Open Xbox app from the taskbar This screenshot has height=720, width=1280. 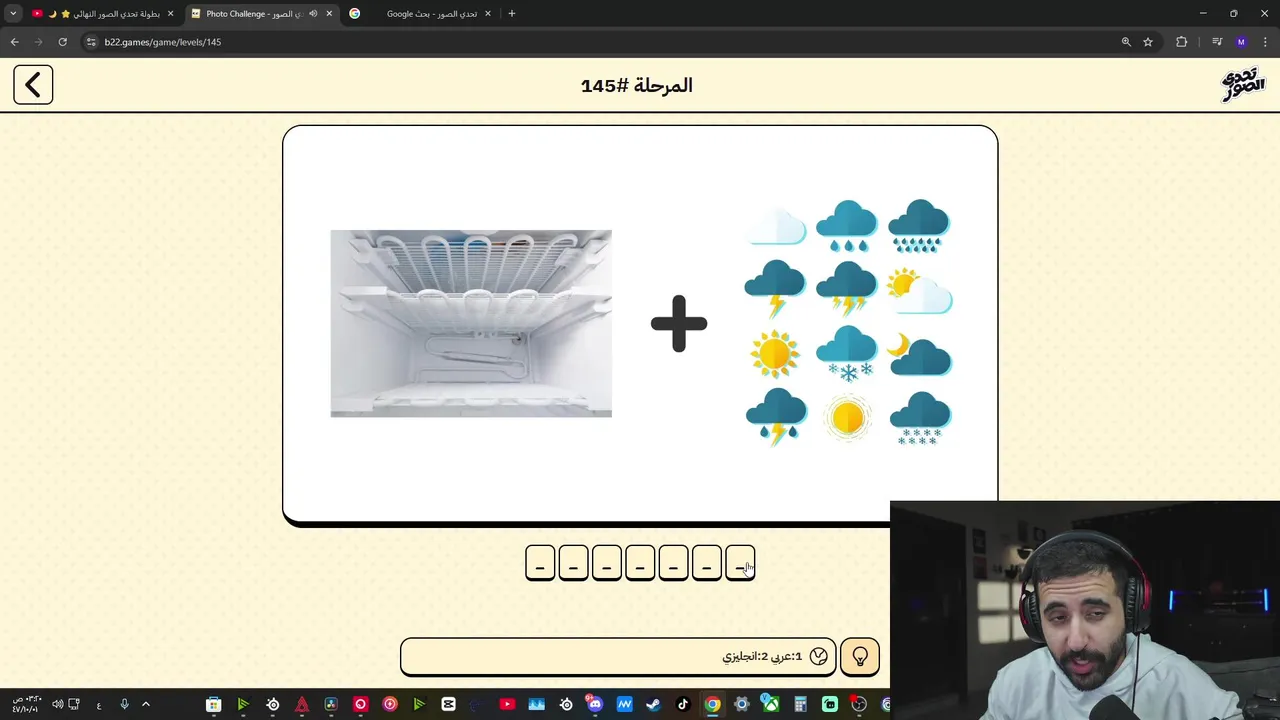pyautogui.click(x=771, y=705)
